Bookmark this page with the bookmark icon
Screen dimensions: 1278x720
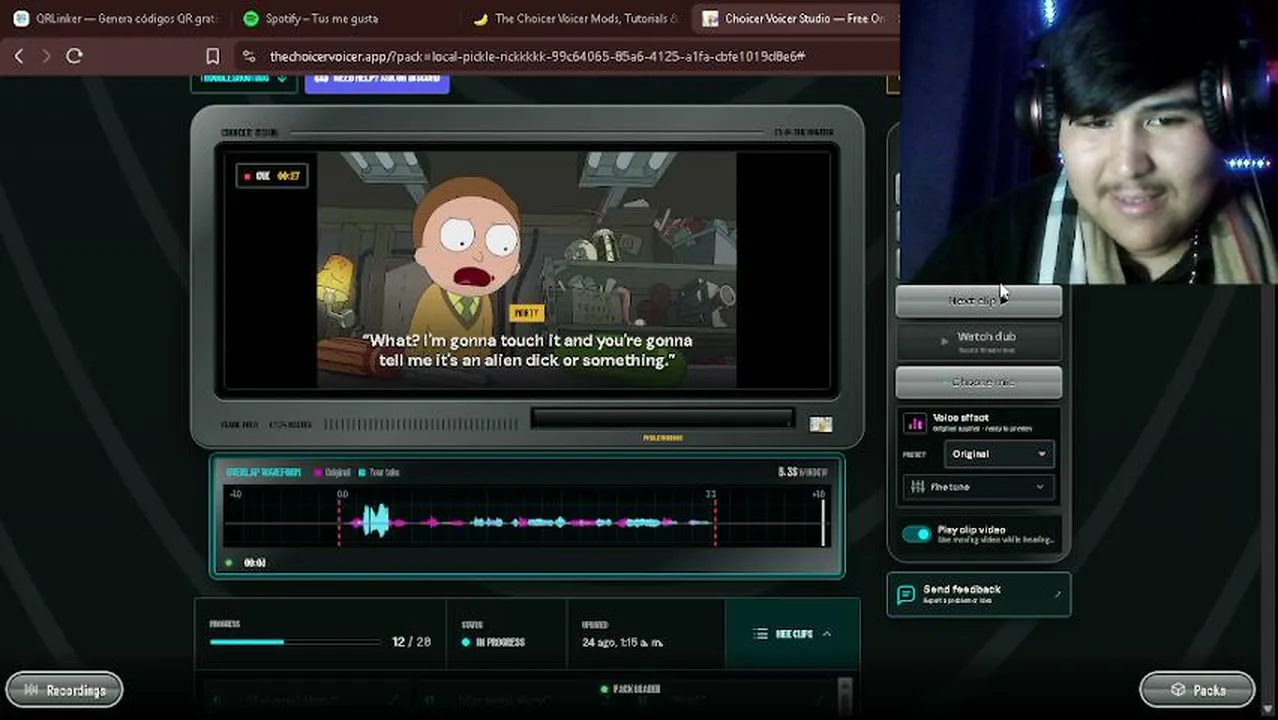(212, 56)
